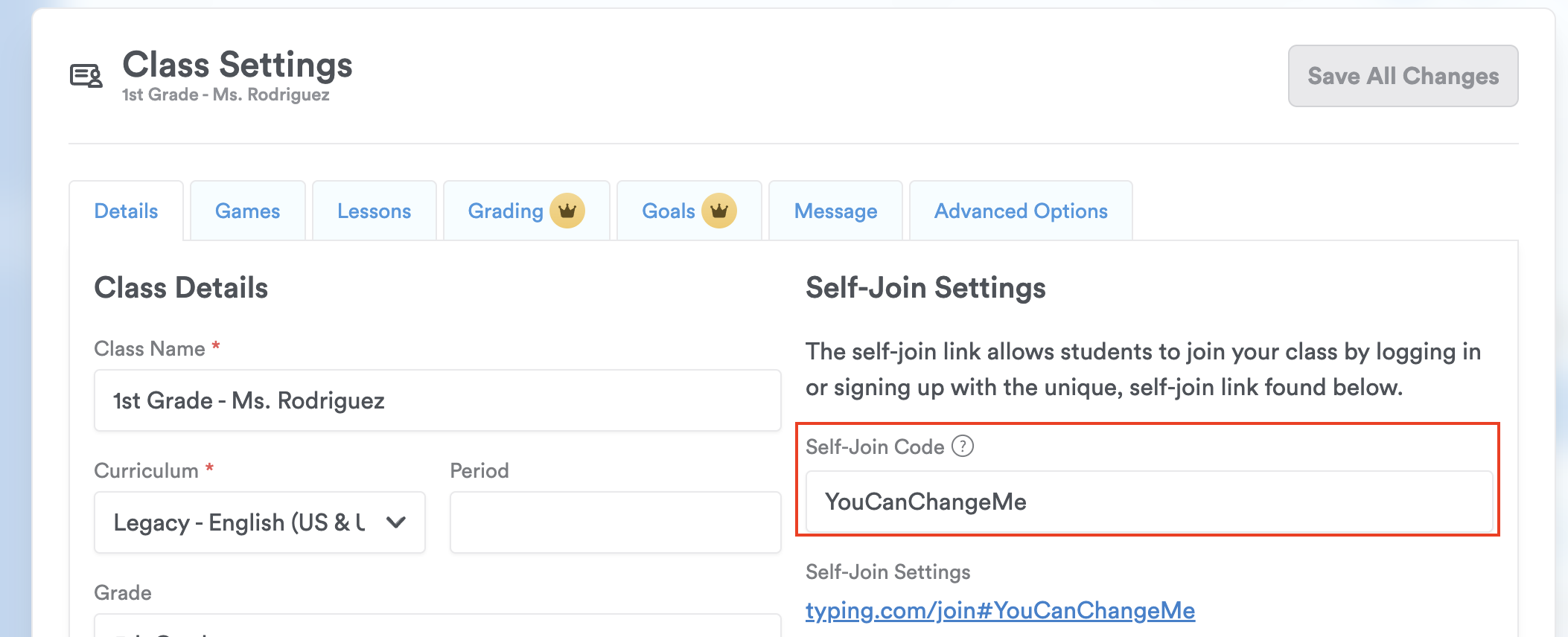1568x637 pixels.
Task: Open the typing.com/join#YouCanChangeMe link
Action: click(1000, 611)
